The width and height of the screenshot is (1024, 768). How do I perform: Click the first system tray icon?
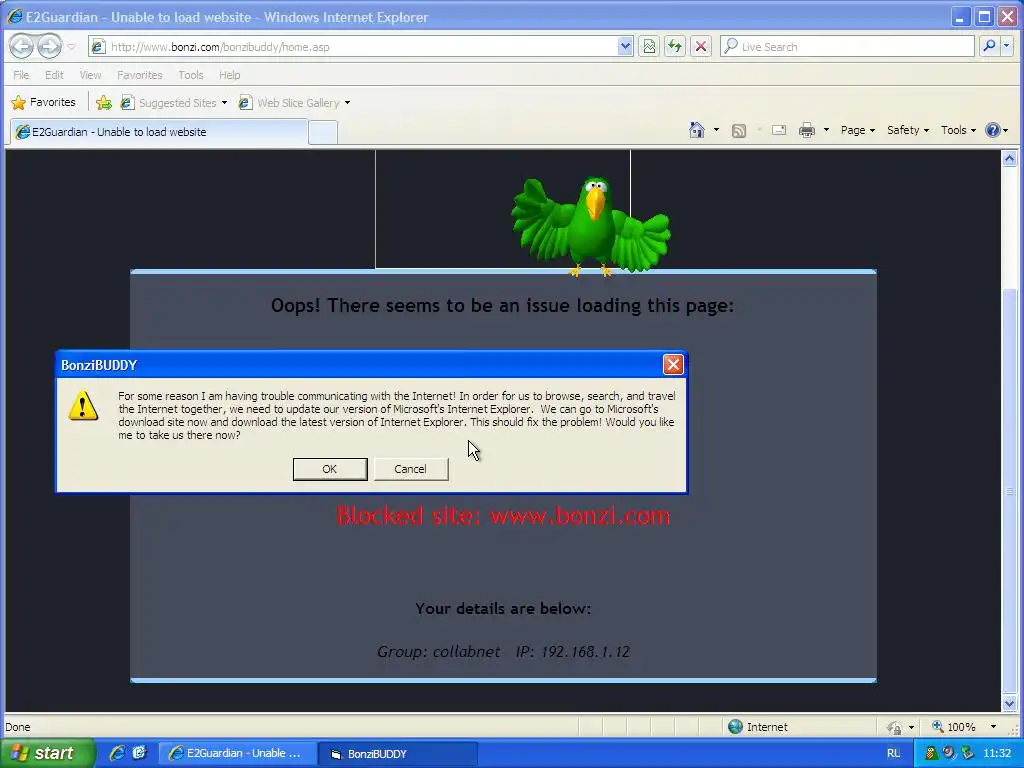coord(932,754)
